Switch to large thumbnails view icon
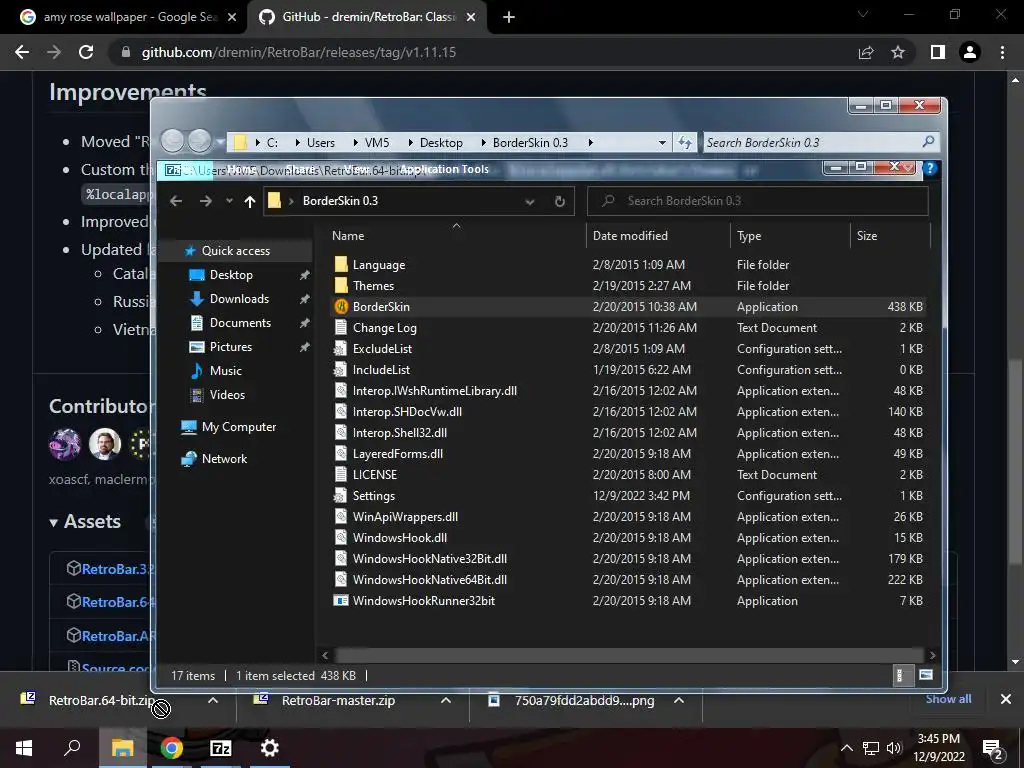1024x768 pixels. [925, 675]
